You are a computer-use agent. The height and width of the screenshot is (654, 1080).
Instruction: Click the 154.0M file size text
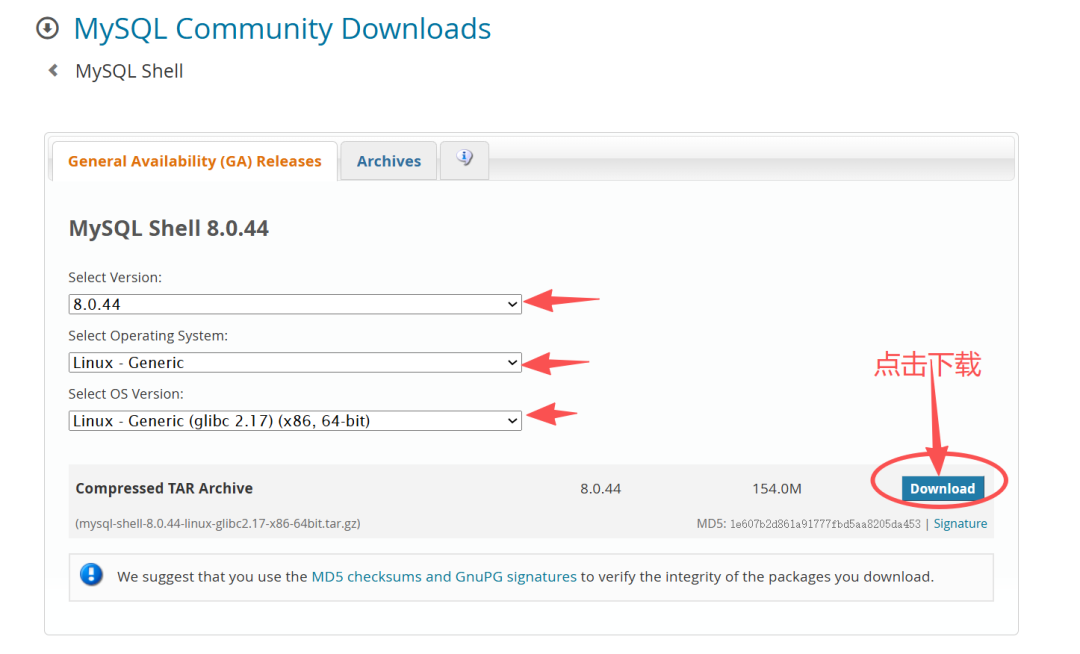[777, 488]
